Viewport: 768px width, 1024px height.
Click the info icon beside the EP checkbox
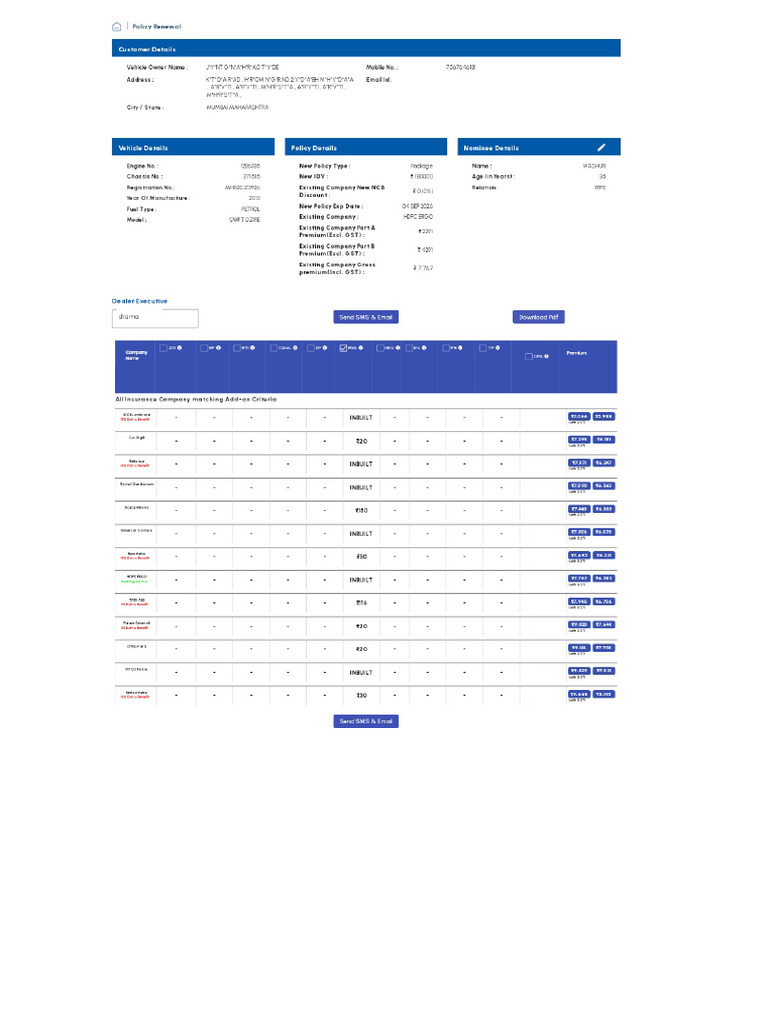(218, 347)
